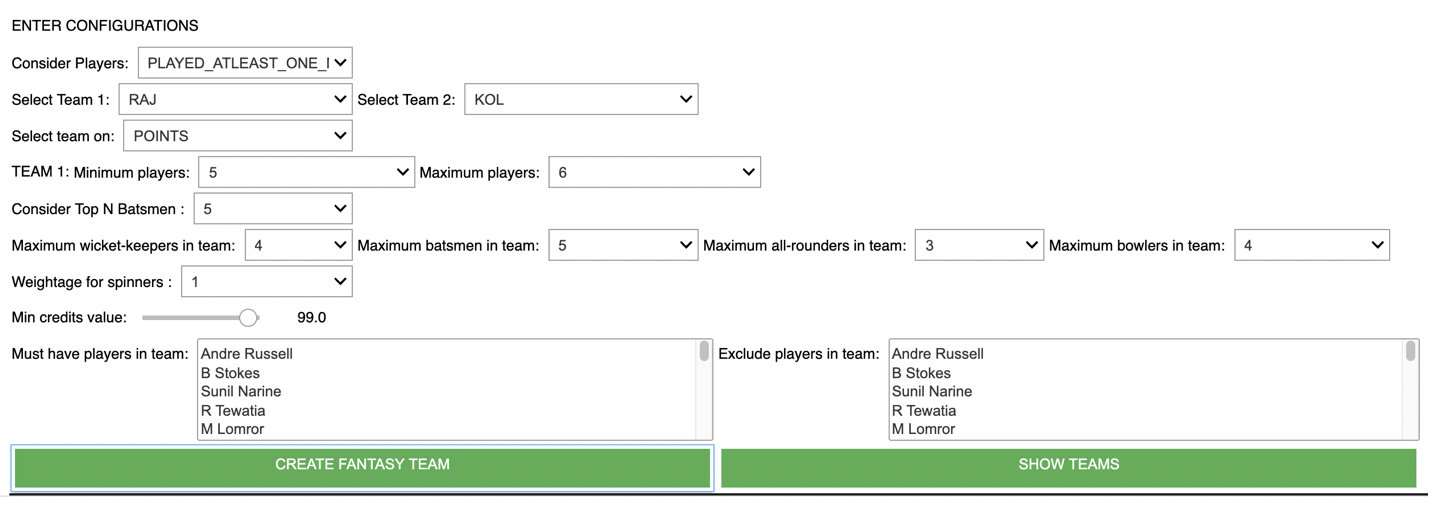The image size is (1440, 512).
Task: Expand the Weightage for spinners dropdown
Action: 266,282
